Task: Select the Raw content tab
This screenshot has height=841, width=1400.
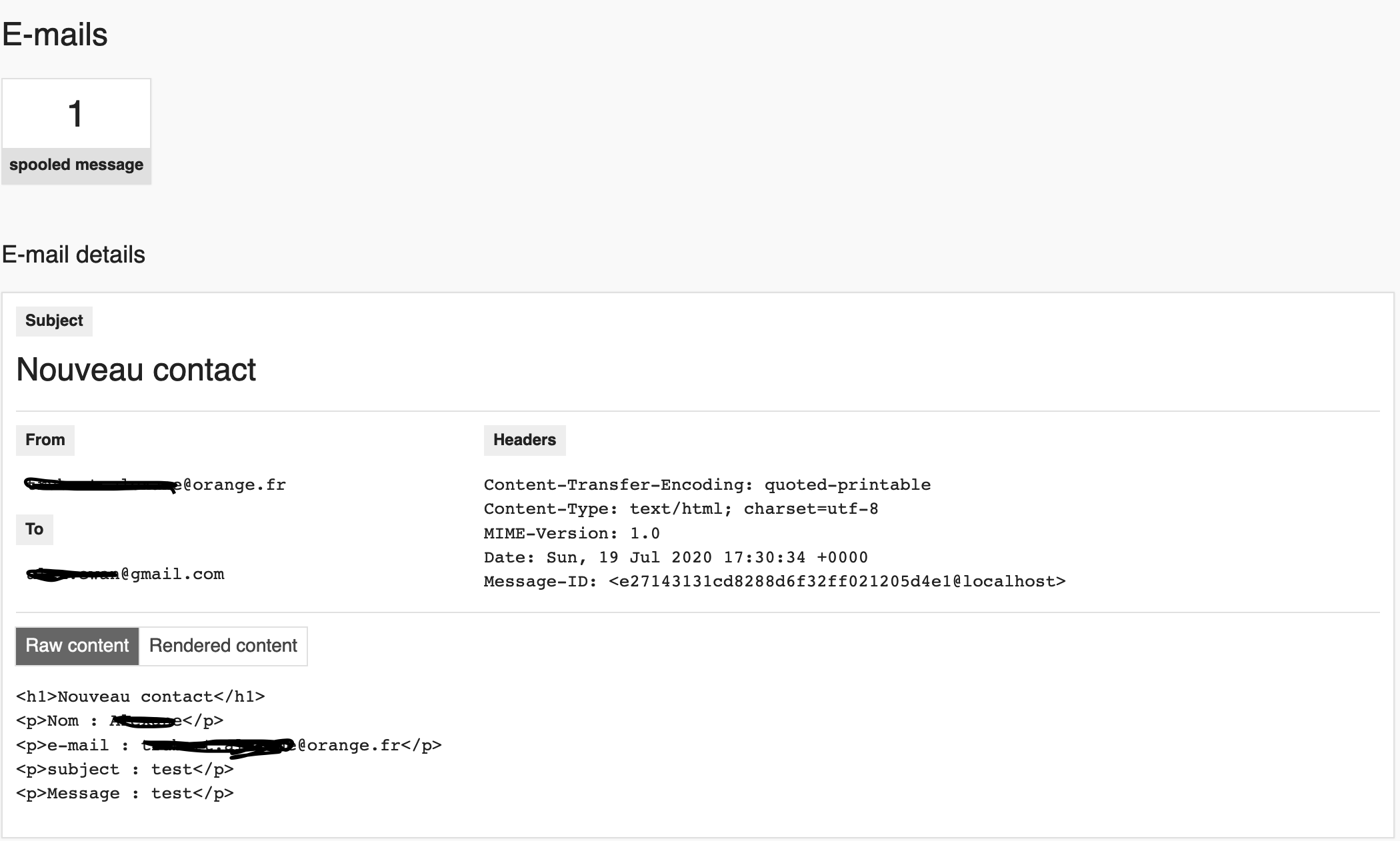Action: point(77,646)
